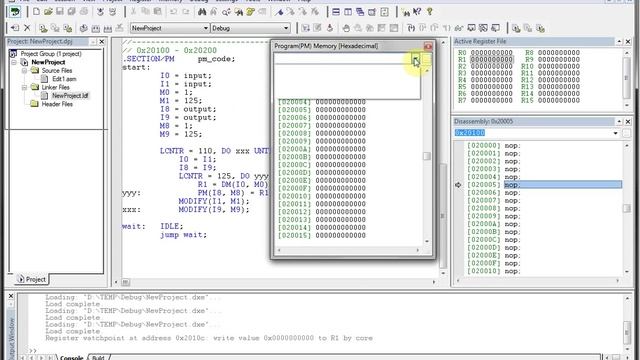Viewport: 640px width, 360px height.
Task: Open the address dropdown in Program Memory window
Action: coord(416,60)
